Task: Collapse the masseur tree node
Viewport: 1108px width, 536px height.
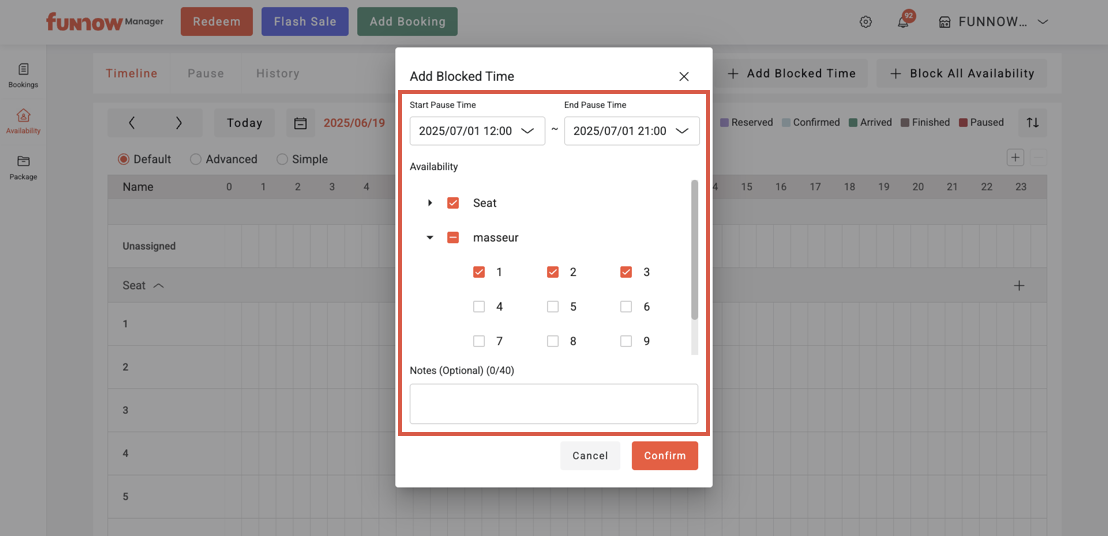Action: point(430,238)
